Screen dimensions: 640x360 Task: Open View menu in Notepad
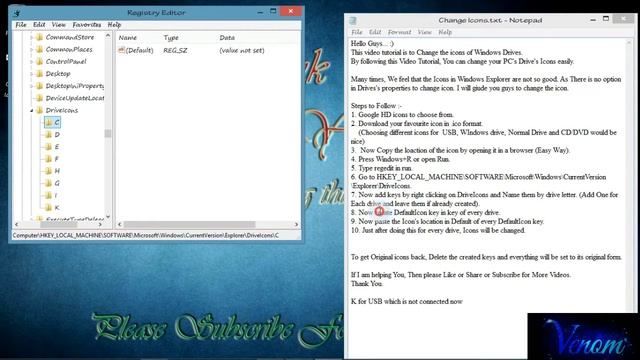(x=424, y=32)
